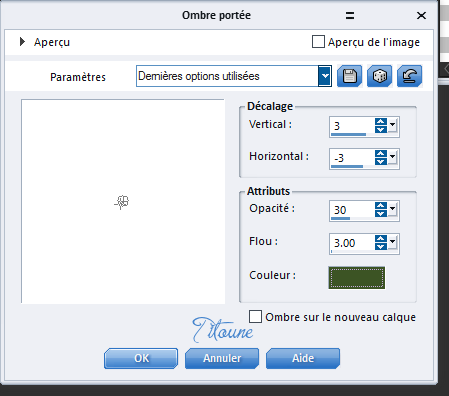Increase the Flou blur value
Screen dimensions: 449x396
(x=381, y=239)
